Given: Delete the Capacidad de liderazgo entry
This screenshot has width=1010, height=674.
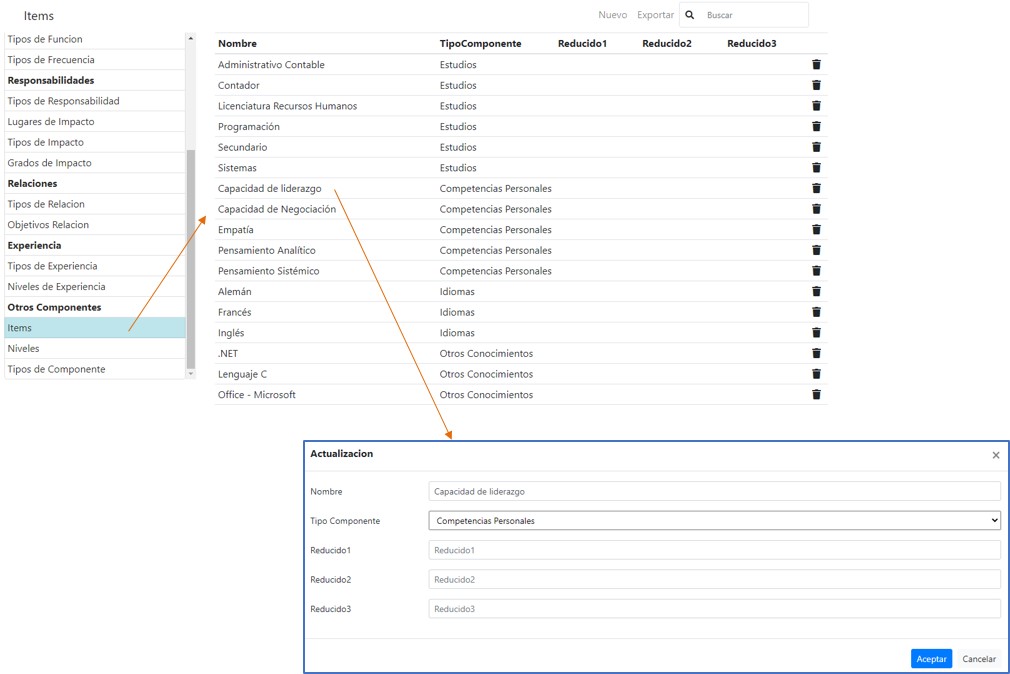Looking at the screenshot, I should pyautogui.click(x=816, y=189).
